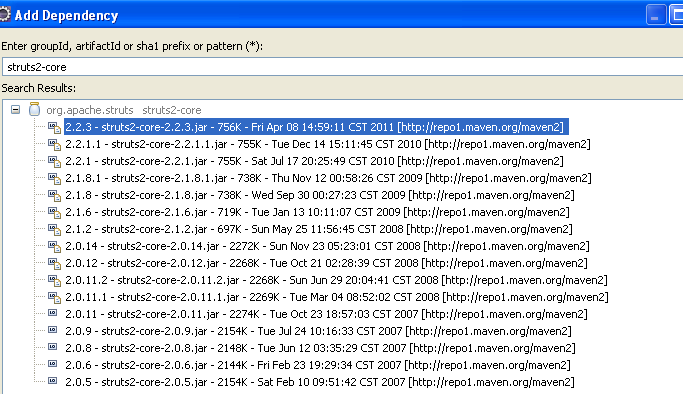Click the artifact icon for version 2.1.8.1
Screen dimensions: 683x394
[x=54, y=178]
